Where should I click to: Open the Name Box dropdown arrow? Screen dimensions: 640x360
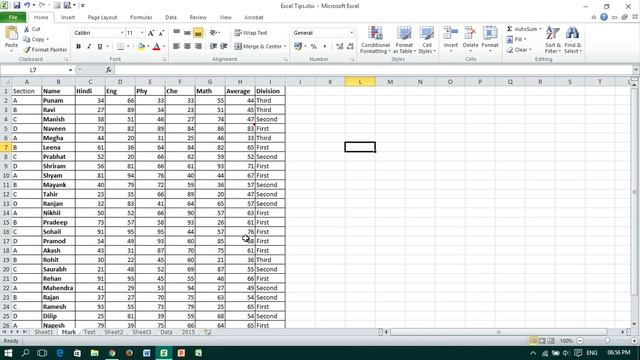click(70, 70)
